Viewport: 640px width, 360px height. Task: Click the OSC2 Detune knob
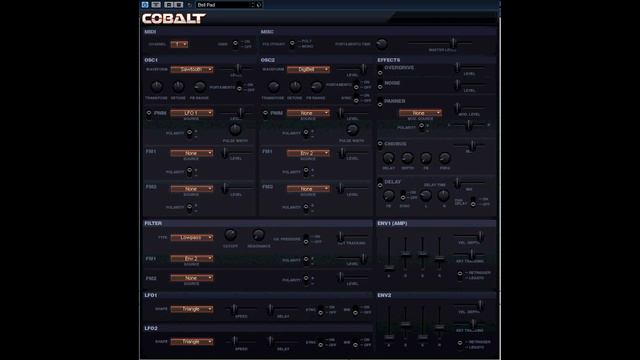coord(295,86)
